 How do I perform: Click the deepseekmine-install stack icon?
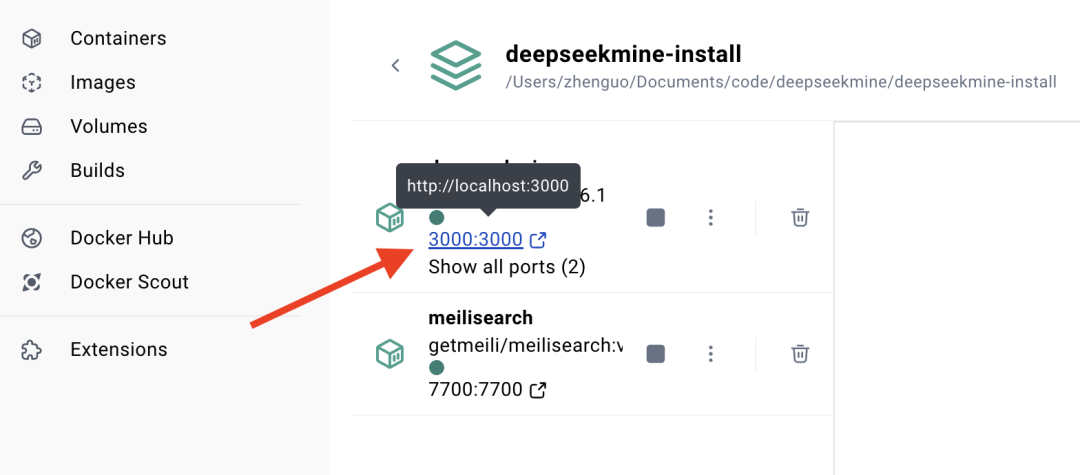(x=455, y=65)
